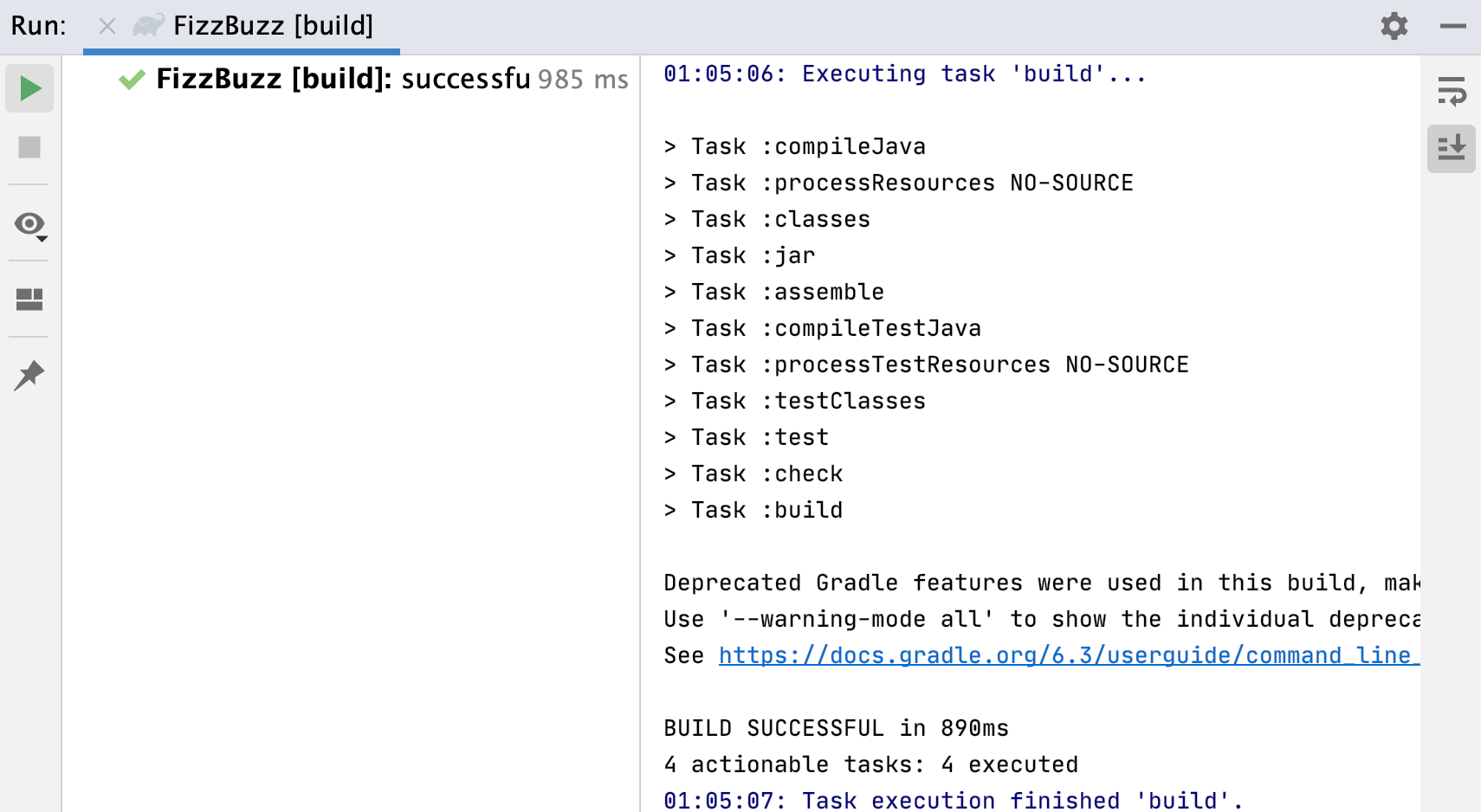The image size is (1481, 812).
Task: Click the Stop process icon
Action: (29, 147)
